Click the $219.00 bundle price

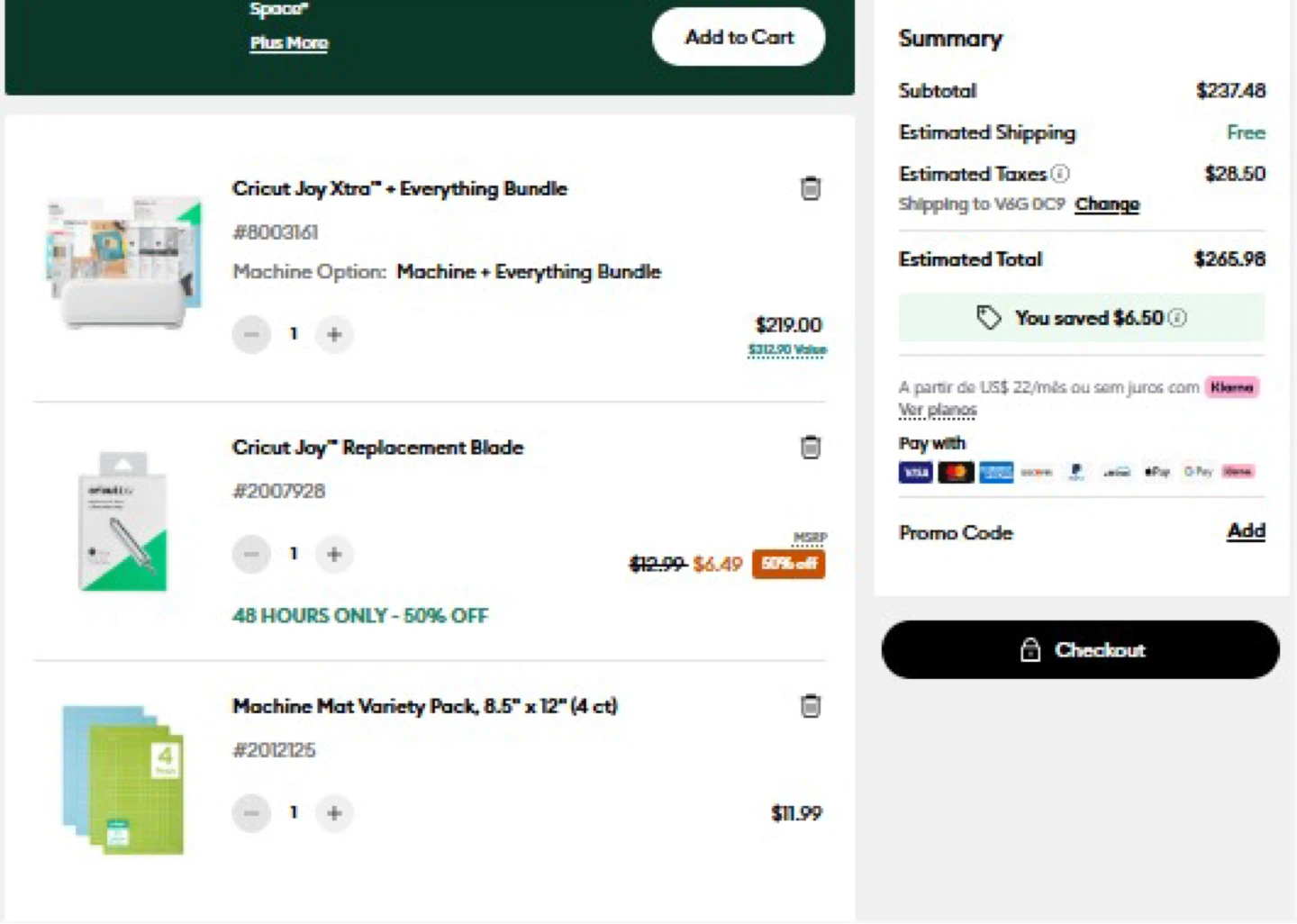[789, 325]
